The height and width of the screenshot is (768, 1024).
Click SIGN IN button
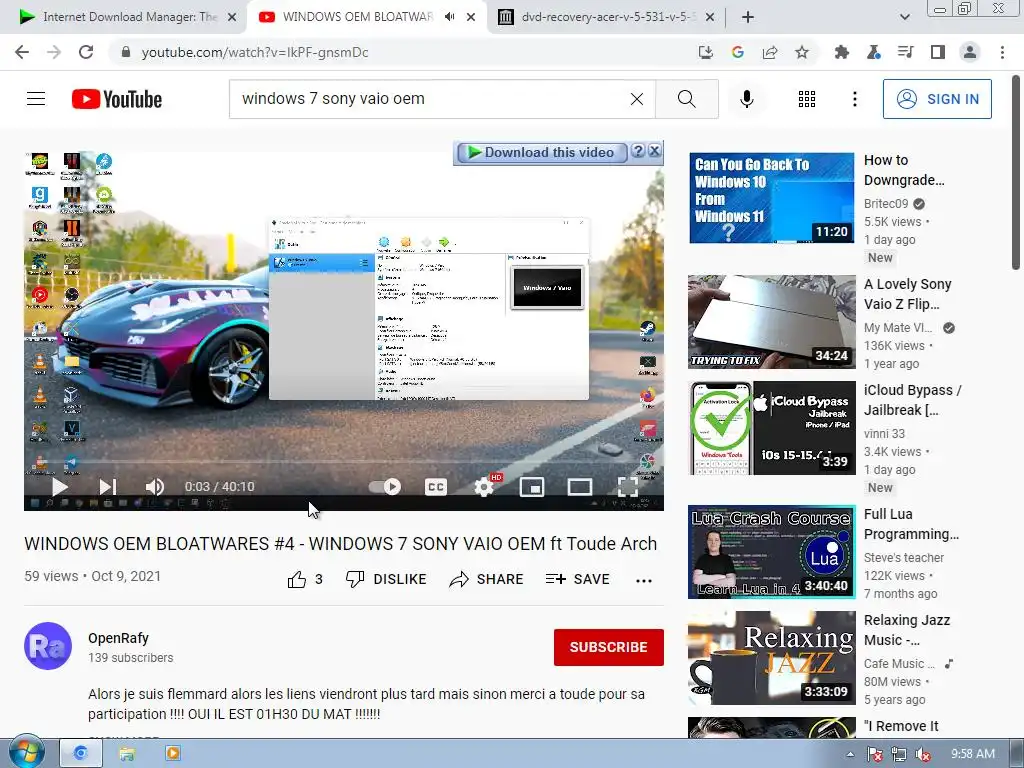tap(937, 99)
